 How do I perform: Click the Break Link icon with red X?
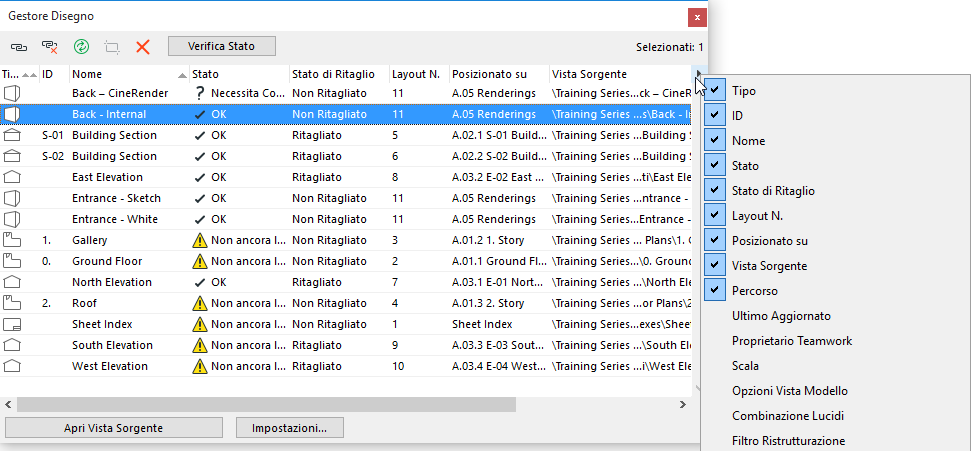coord(50,46)
